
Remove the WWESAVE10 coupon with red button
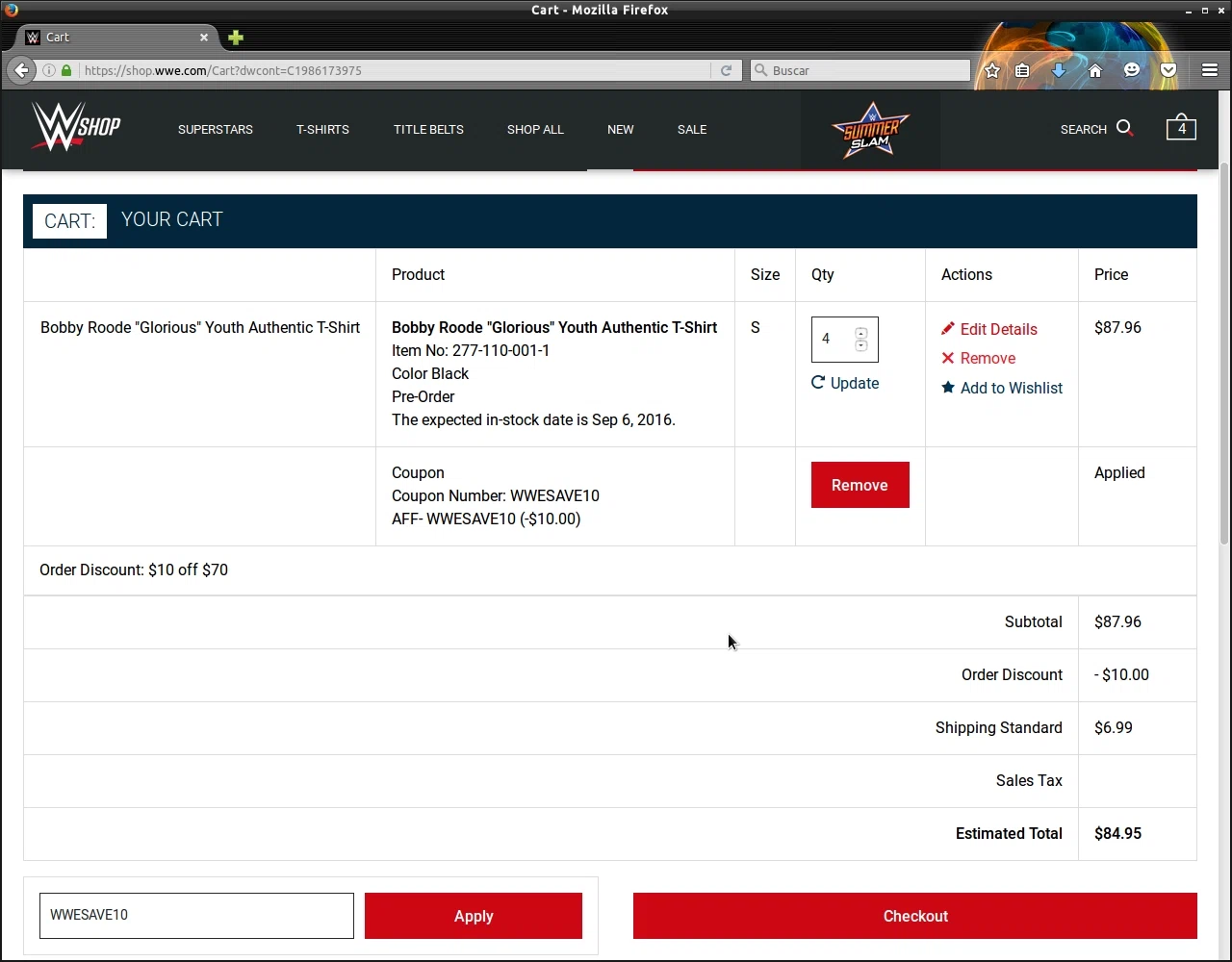(x=860, y=485)
